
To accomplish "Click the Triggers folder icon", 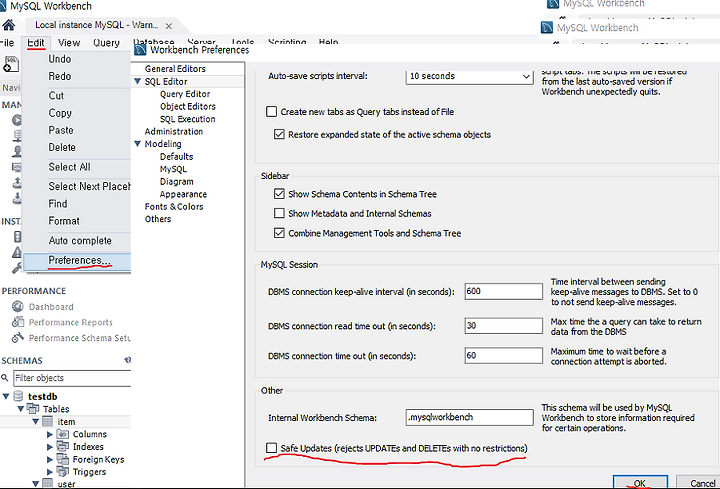I will pyautogui.click(x=62, y=472).
